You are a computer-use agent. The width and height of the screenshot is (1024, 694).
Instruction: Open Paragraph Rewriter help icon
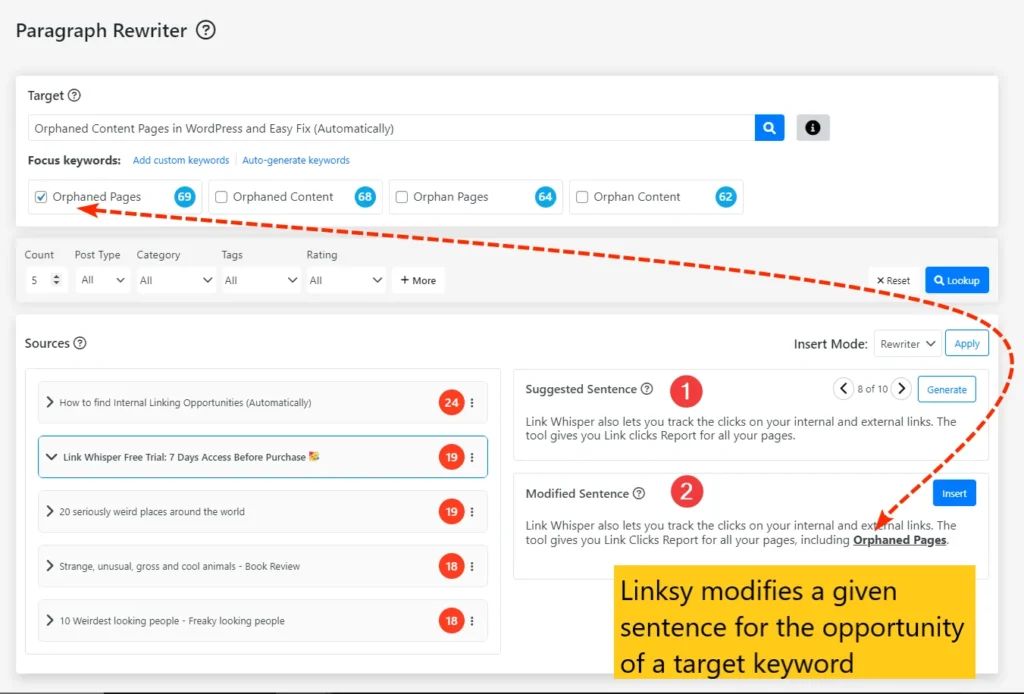(206, 30)
